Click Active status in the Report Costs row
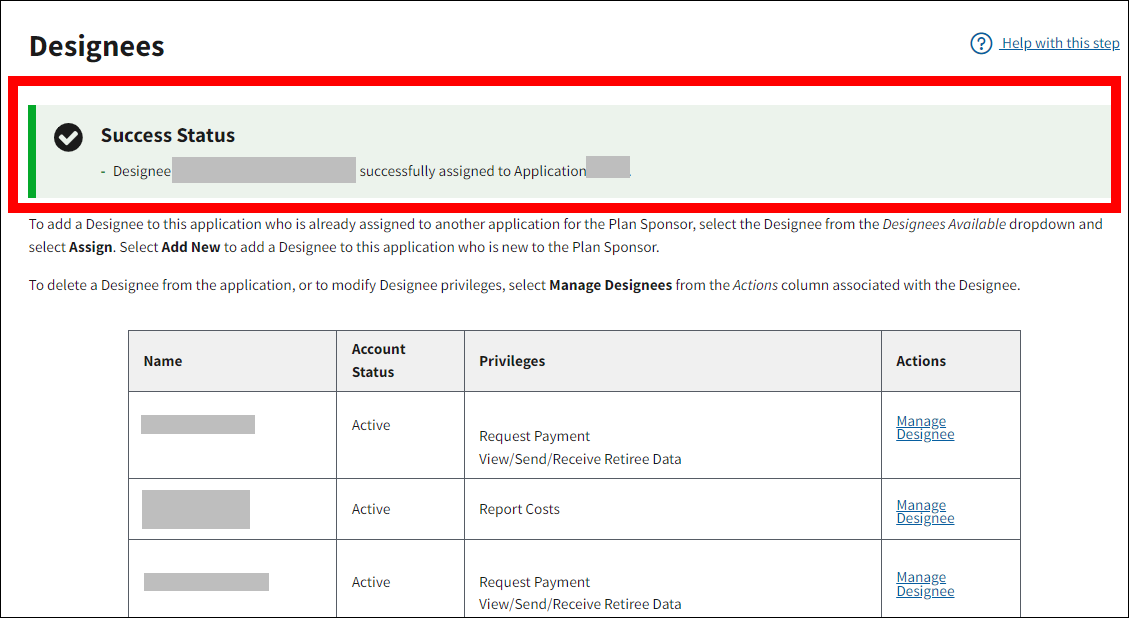 371,509
